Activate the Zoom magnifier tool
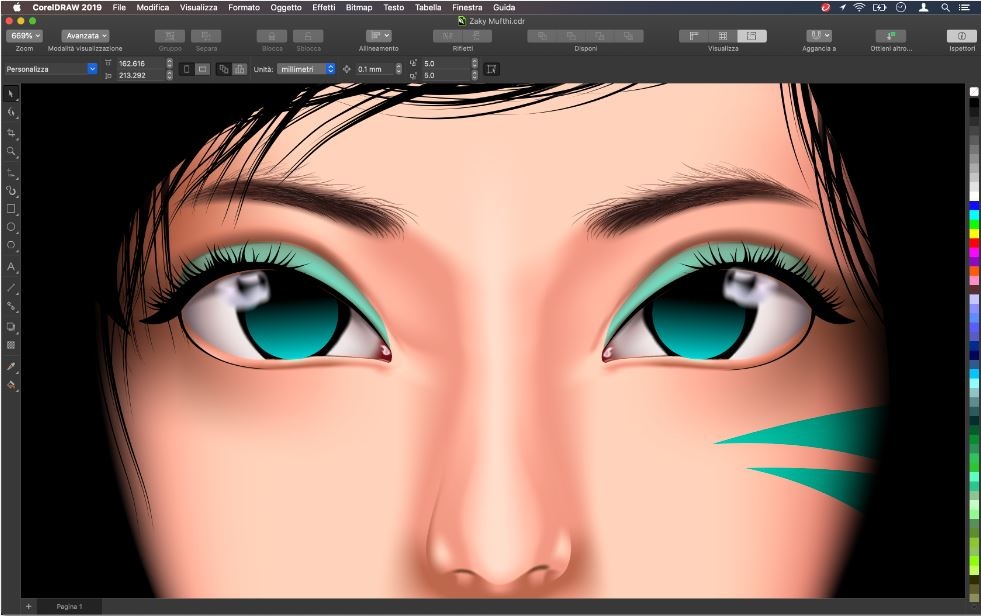 tap(11, 151)
